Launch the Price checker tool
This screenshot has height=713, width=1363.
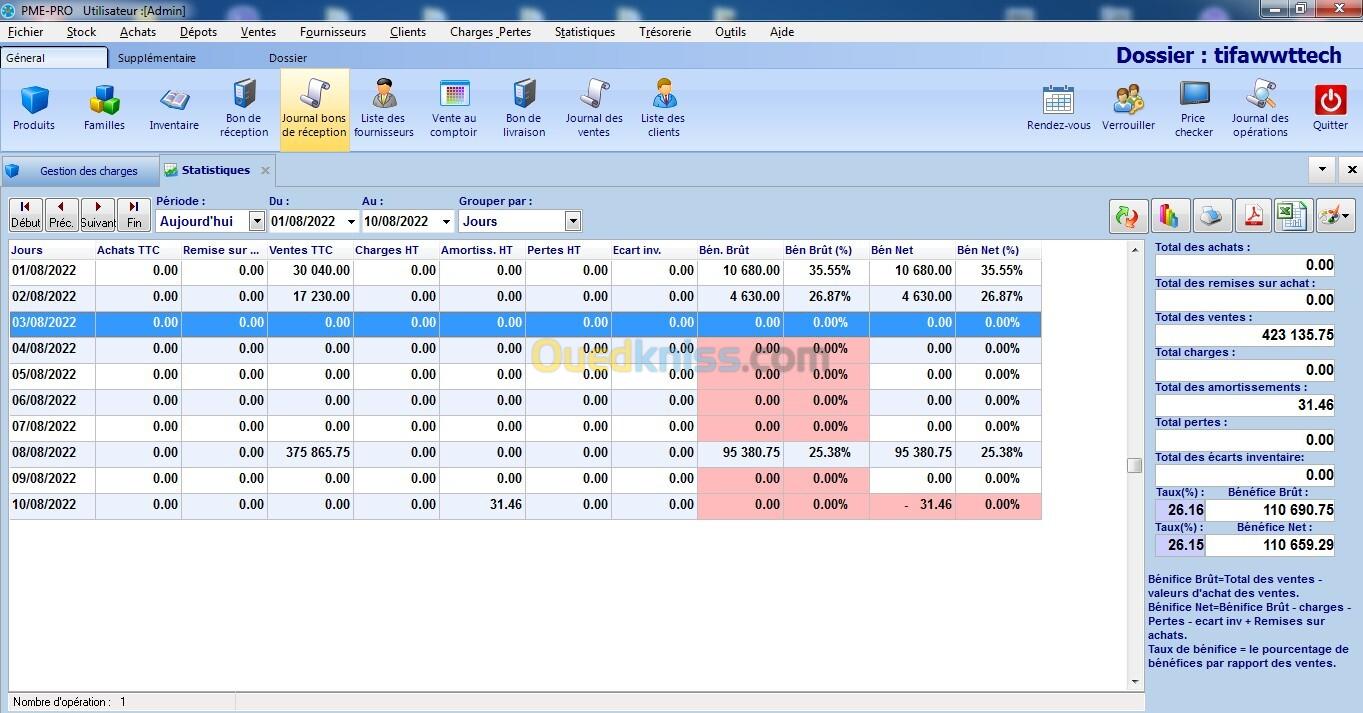tap(1193, 108)
